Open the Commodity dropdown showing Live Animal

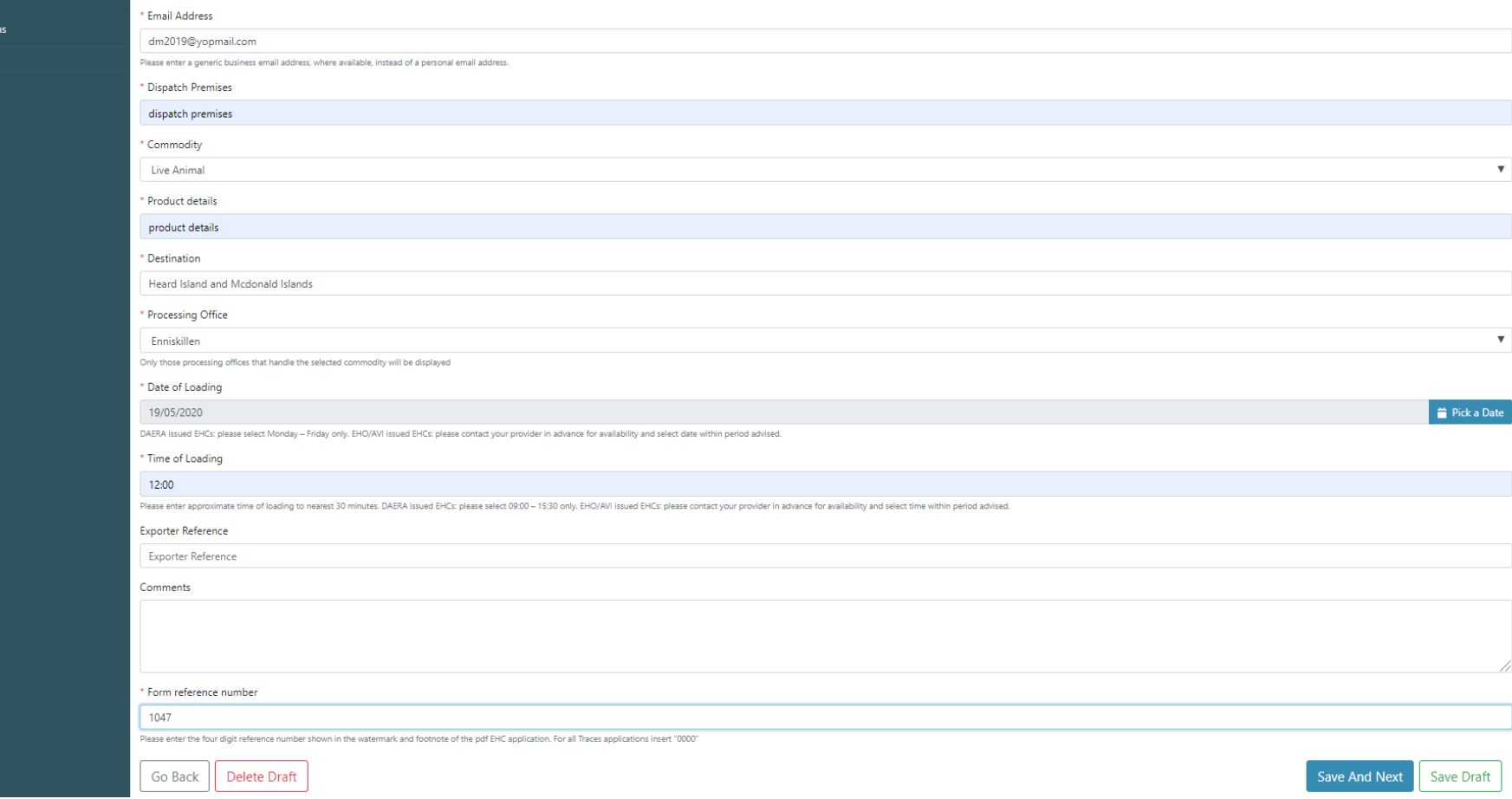(x=826, y=170)
